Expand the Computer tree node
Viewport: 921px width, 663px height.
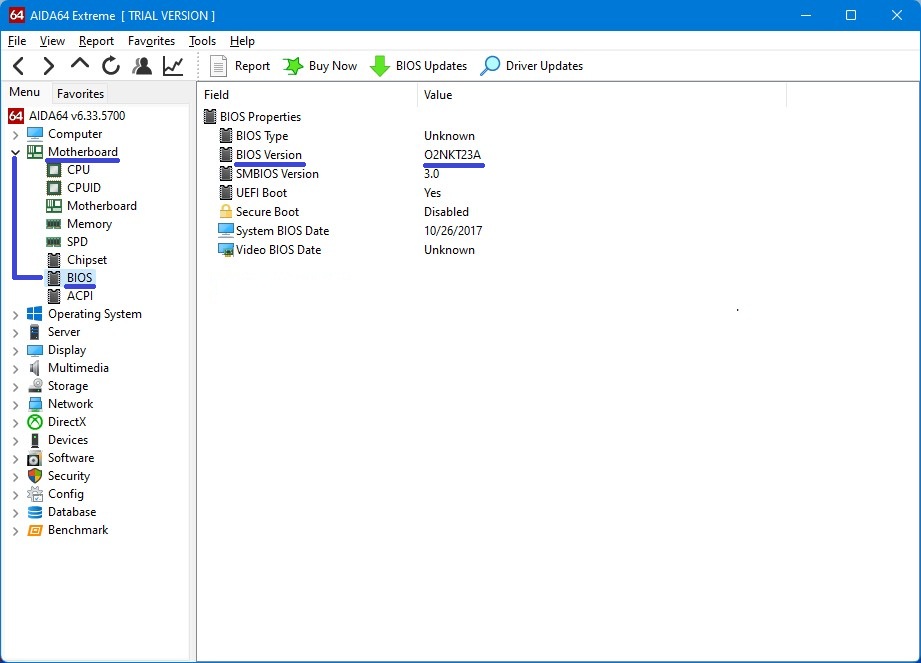tap(15, 134)
